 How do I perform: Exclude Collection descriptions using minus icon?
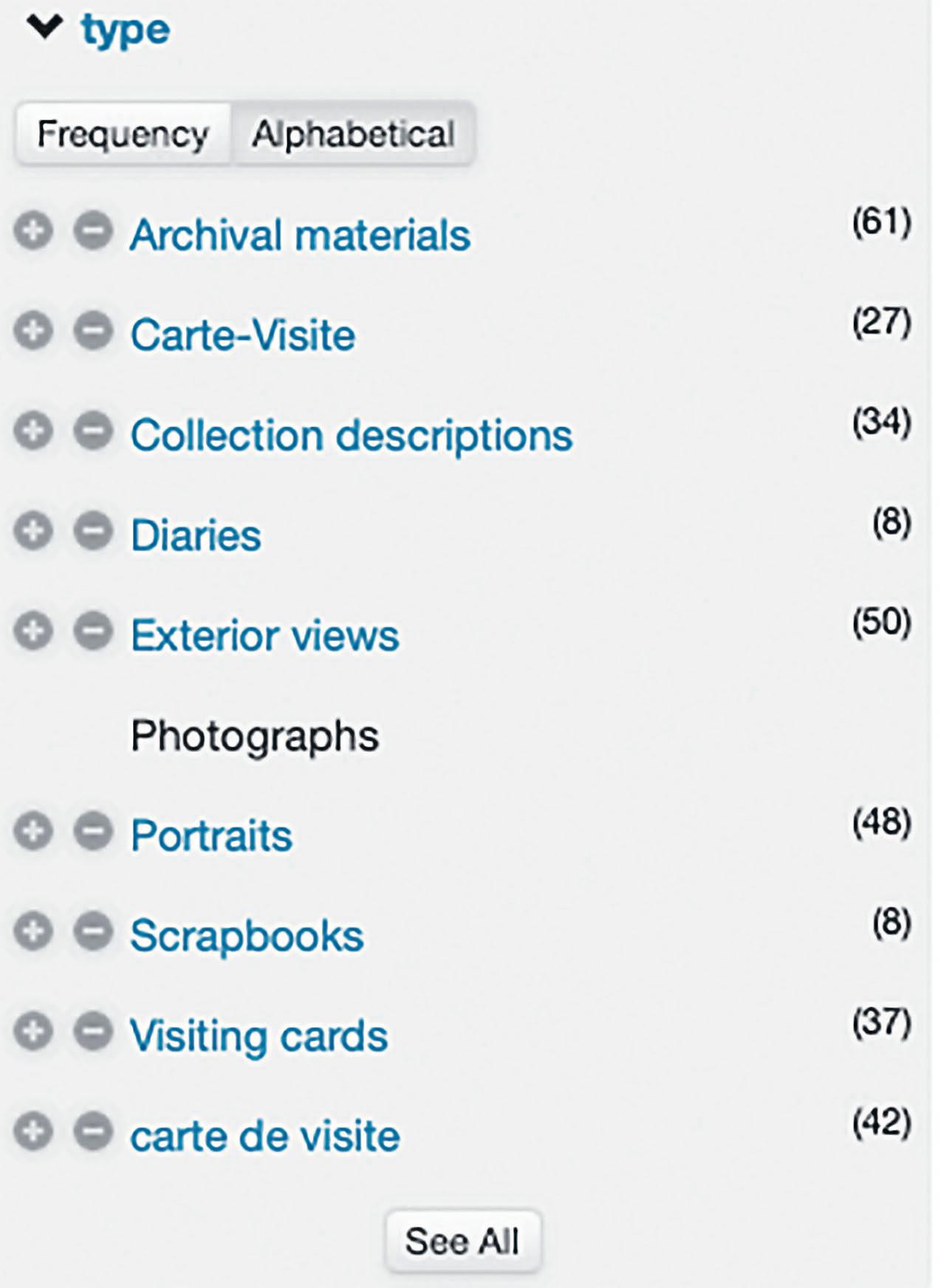pos(93,431)
